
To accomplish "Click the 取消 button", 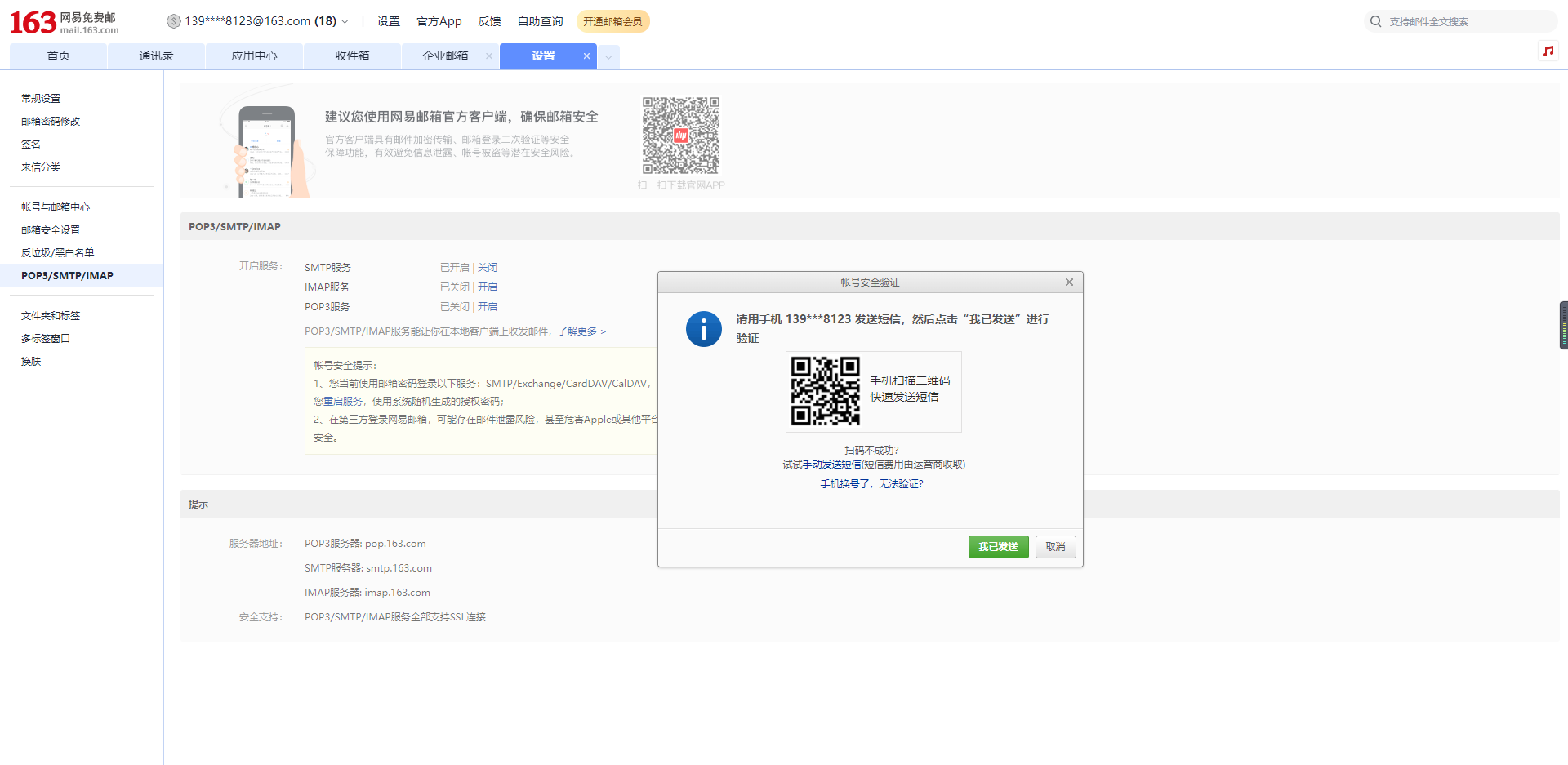I will [x=1055, y=547].
